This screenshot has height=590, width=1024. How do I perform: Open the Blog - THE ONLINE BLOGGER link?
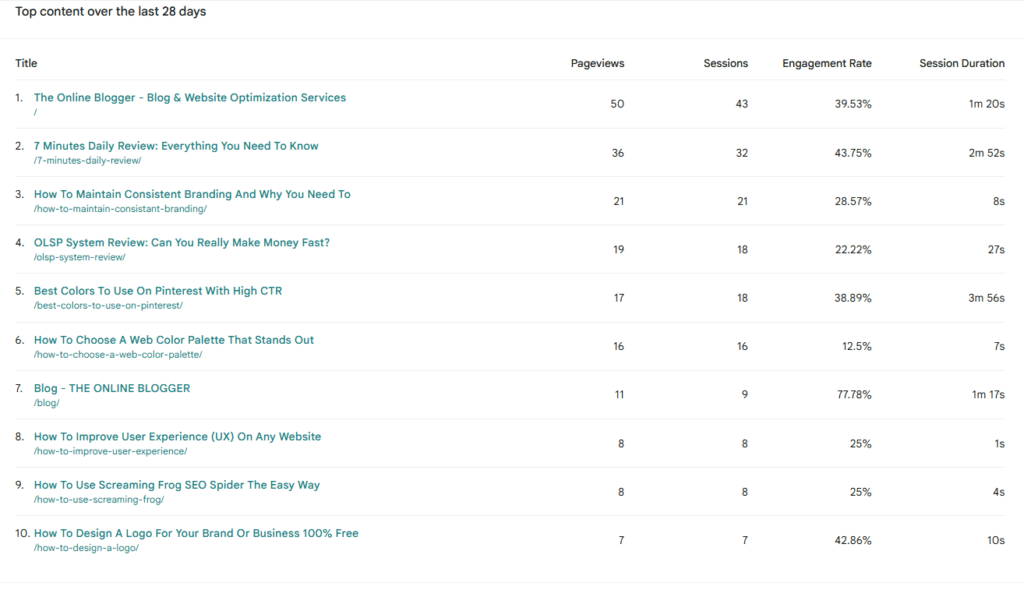click(110, 388)
